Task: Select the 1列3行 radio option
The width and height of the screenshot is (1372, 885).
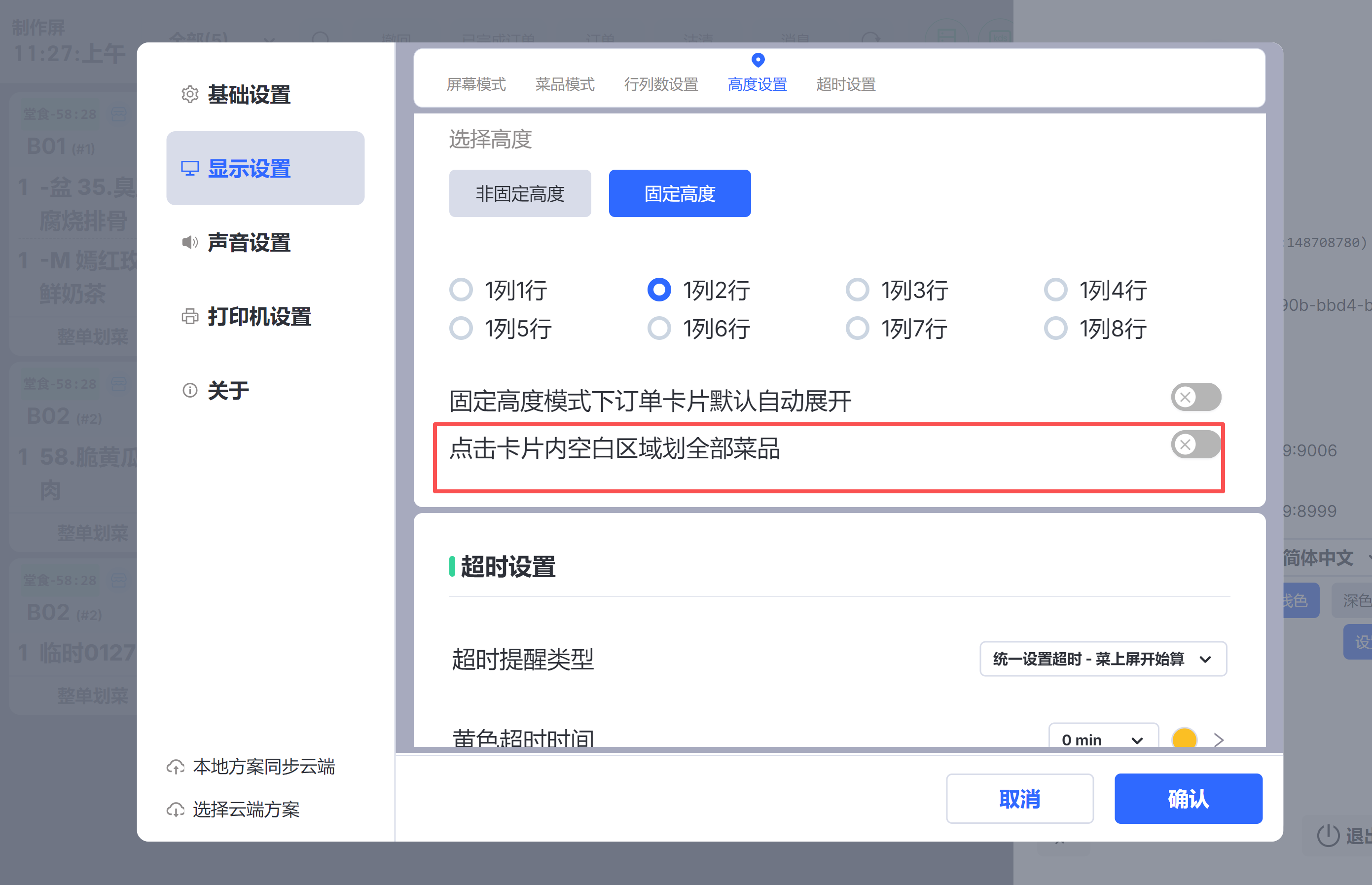Action: point(857,290)
